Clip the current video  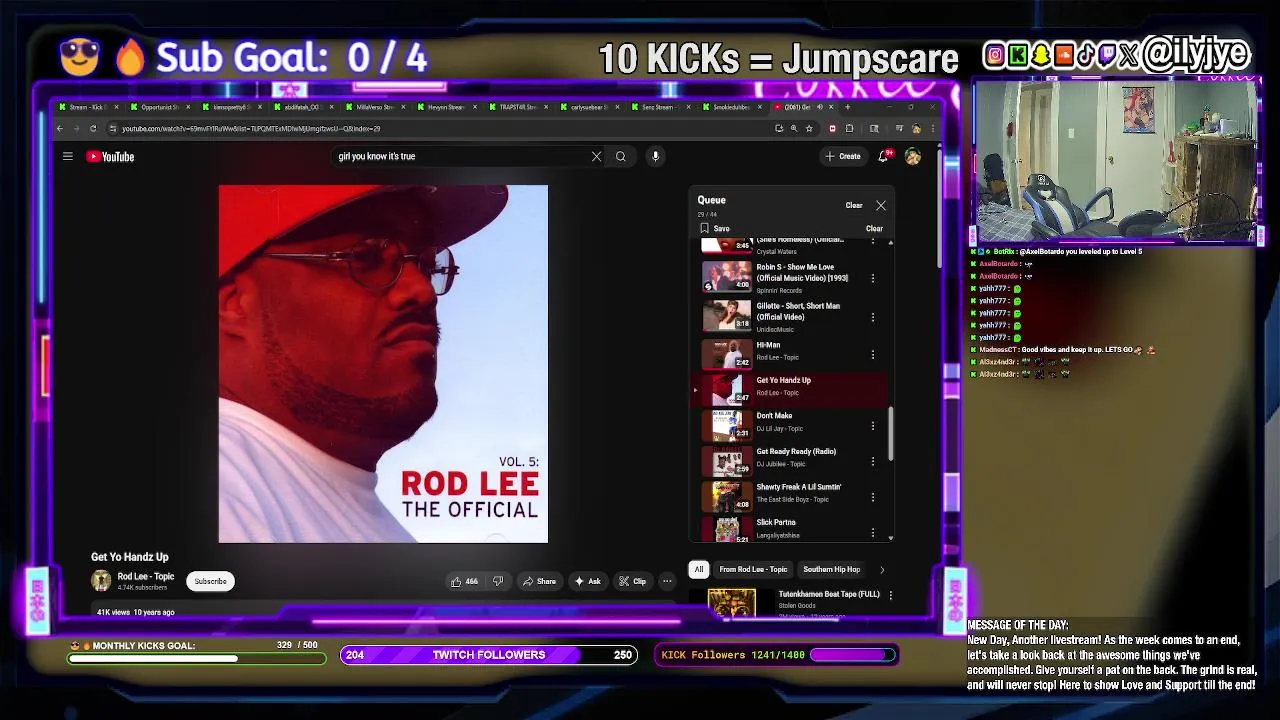[x=632, y=581]
